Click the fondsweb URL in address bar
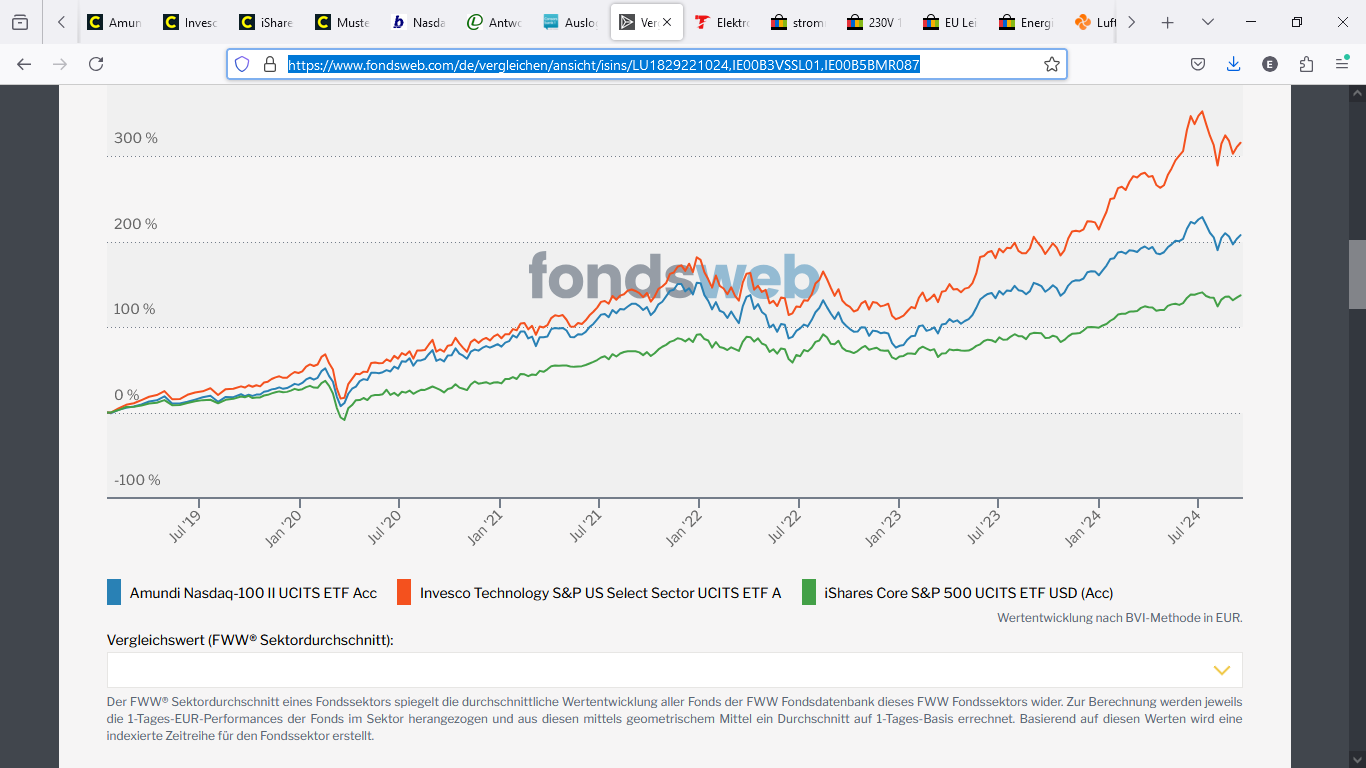This screenshot has width=1366, height=768. (x=603, y=65)
